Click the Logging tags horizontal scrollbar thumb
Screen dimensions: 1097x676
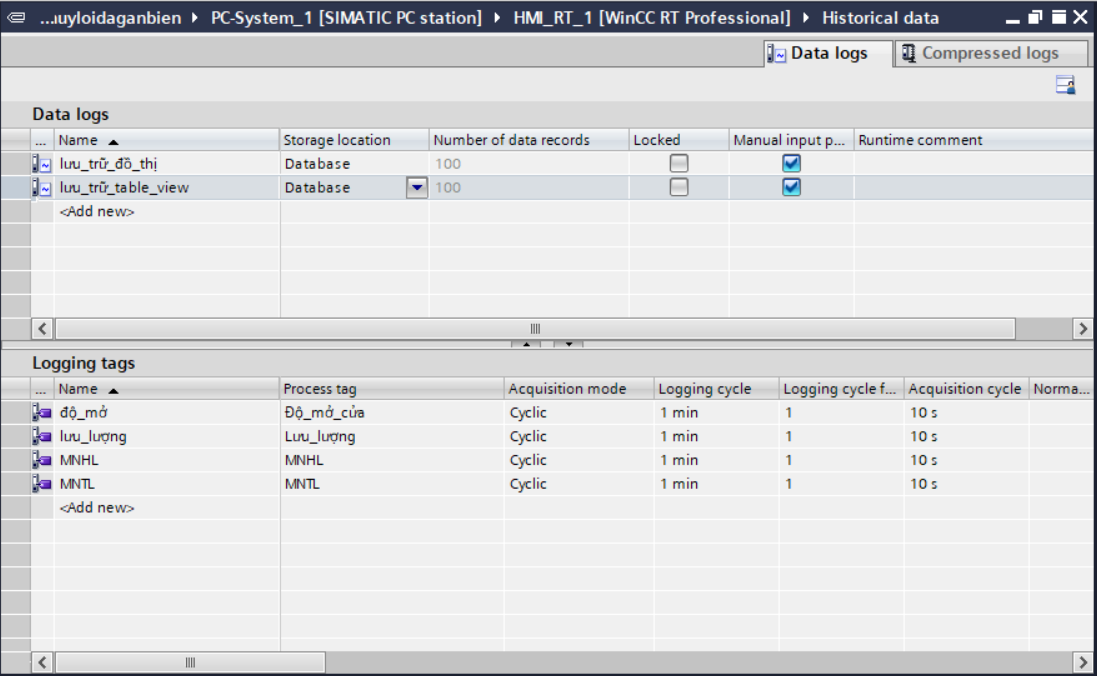pyautogui.click(x=190, y=663)
